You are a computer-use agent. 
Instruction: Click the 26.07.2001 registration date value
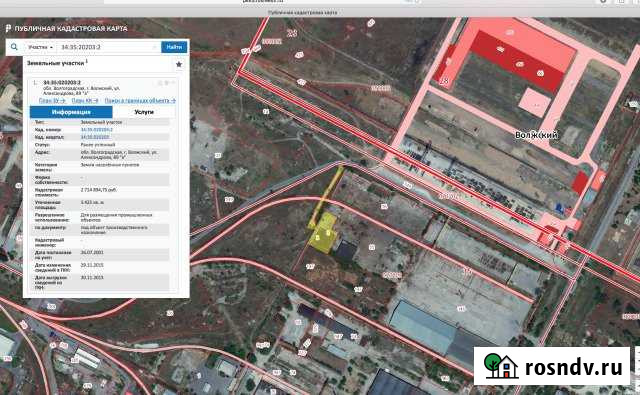coord(92,253)
